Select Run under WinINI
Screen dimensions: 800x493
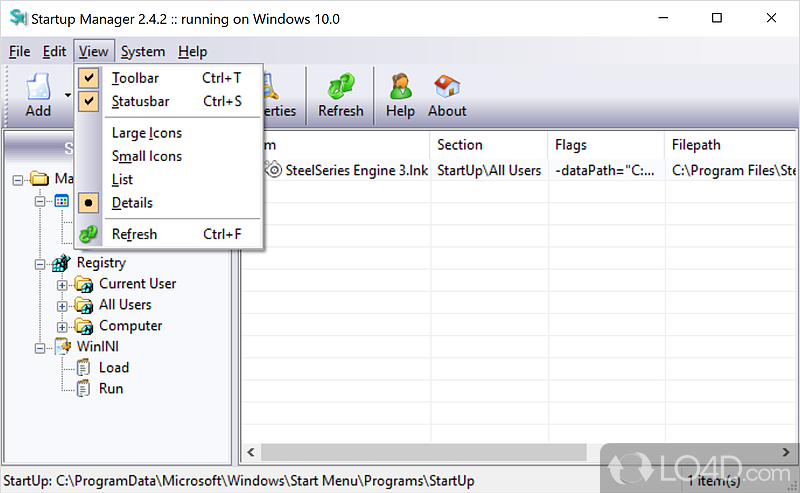point(111,388)
